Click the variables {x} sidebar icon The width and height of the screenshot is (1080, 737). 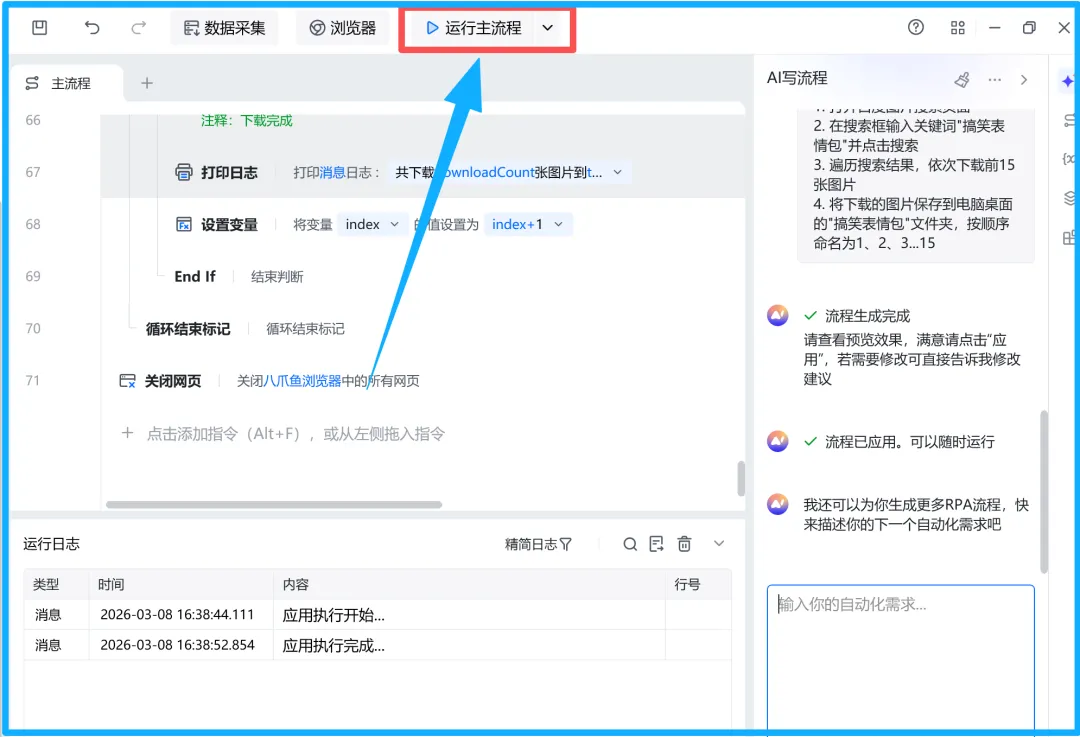point(1069,159)
